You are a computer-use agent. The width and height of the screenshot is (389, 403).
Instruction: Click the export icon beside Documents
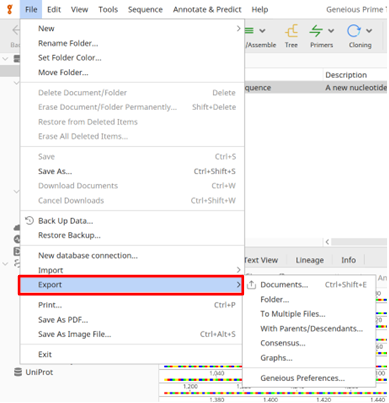point(252,285)
